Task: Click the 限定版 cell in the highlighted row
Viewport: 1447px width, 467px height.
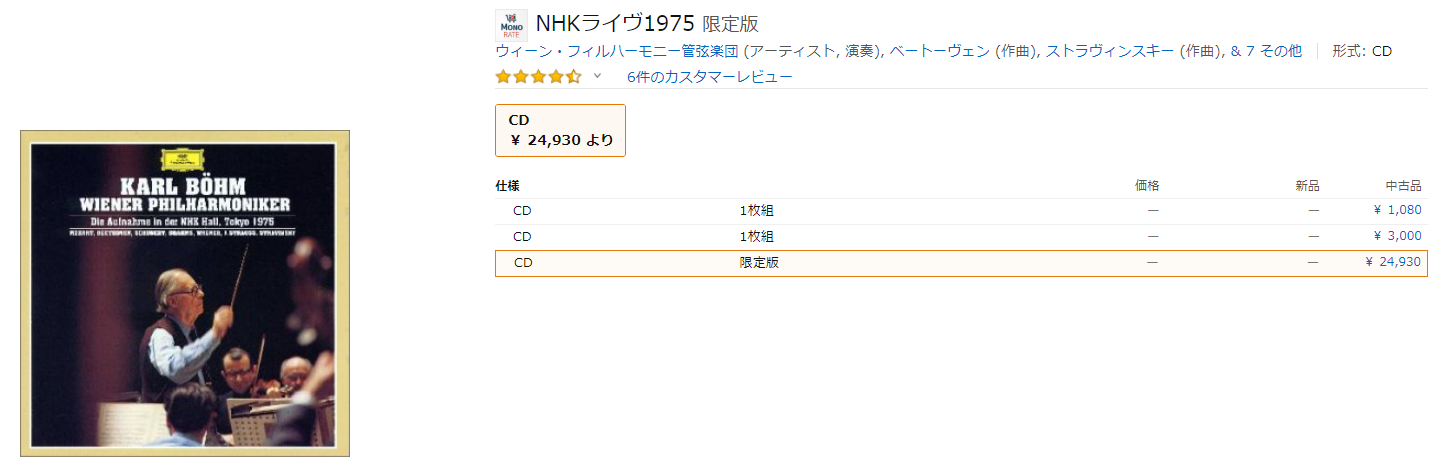Action: 759,262
